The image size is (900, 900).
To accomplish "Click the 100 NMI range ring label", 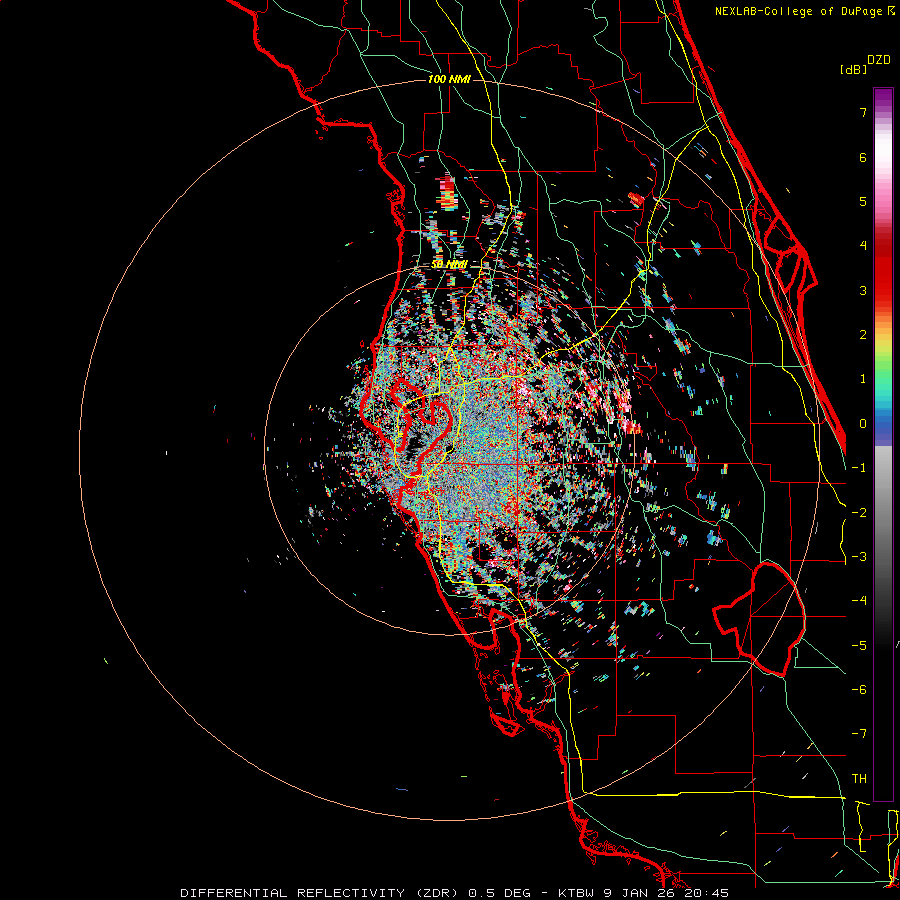I will [x=449, y=79].
